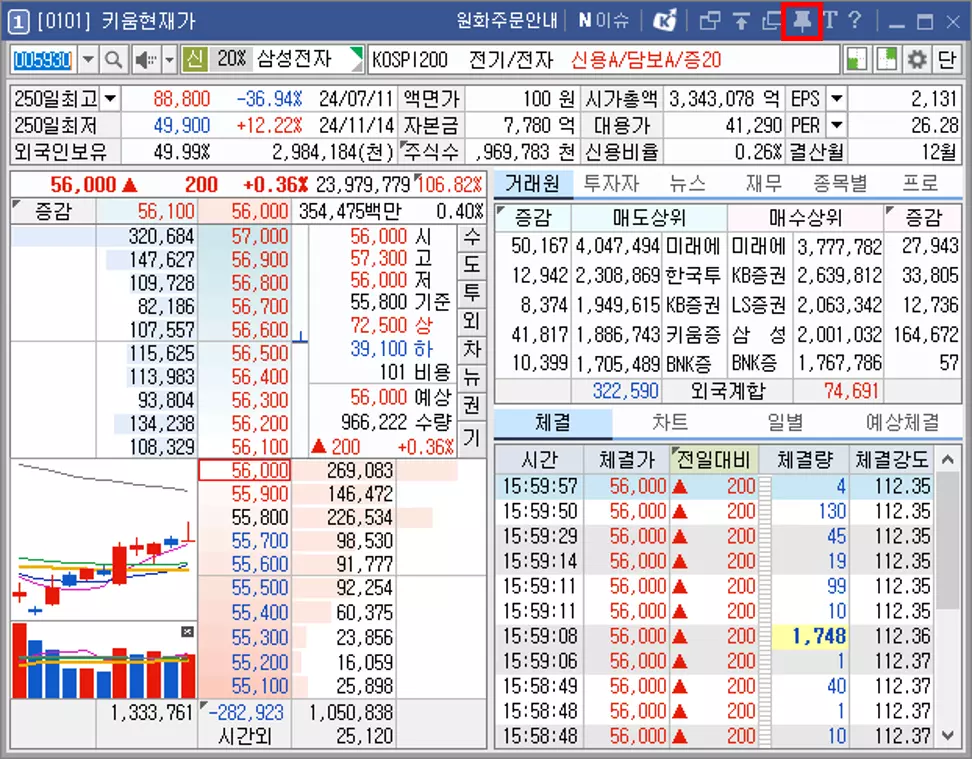Open the 250일최고 period dropdown
This screenshot has height=759, width=972.
coord(110,99)
